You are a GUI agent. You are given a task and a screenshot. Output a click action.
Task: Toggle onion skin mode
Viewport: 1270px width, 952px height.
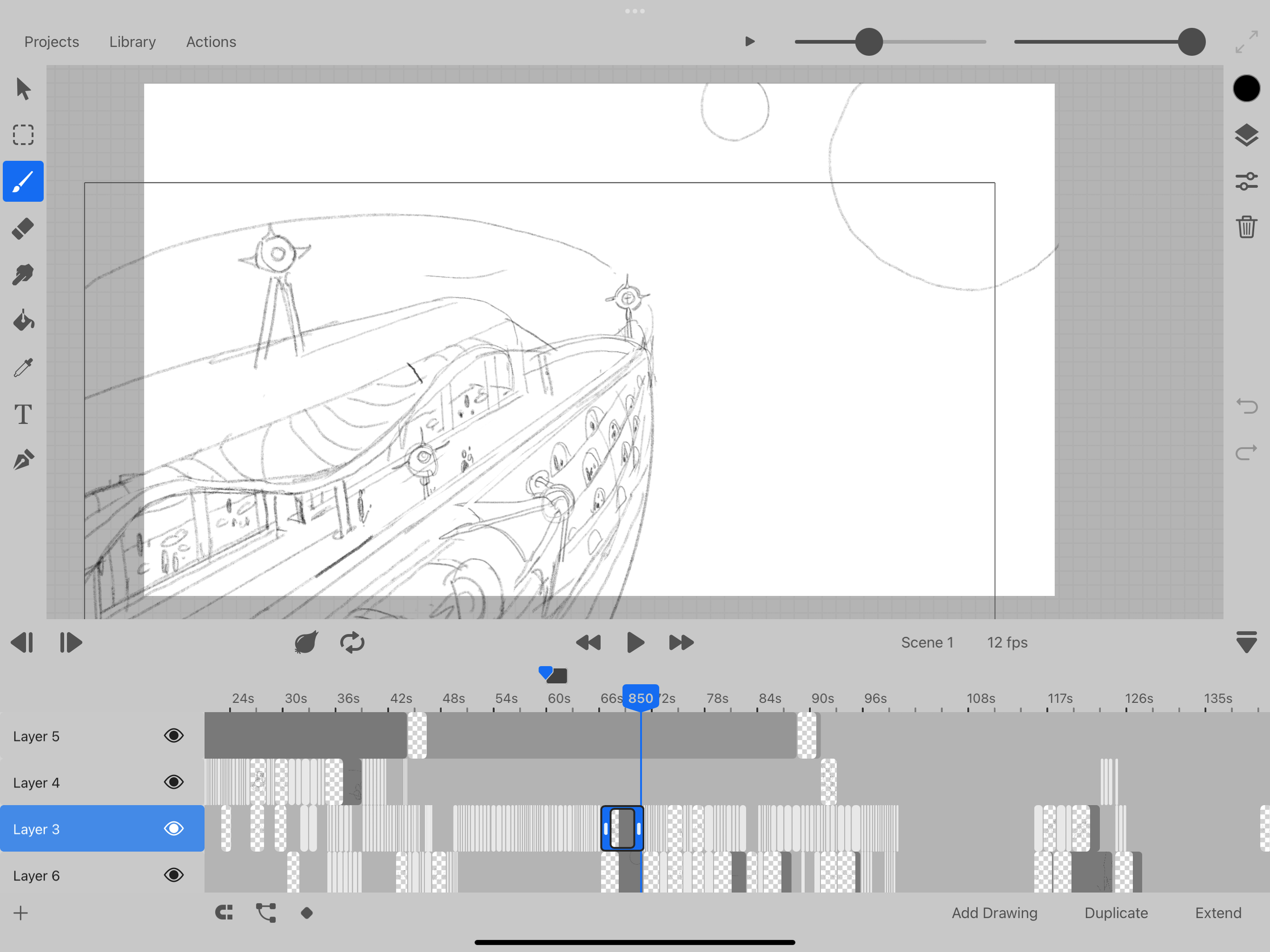click(x=306, y=642)
